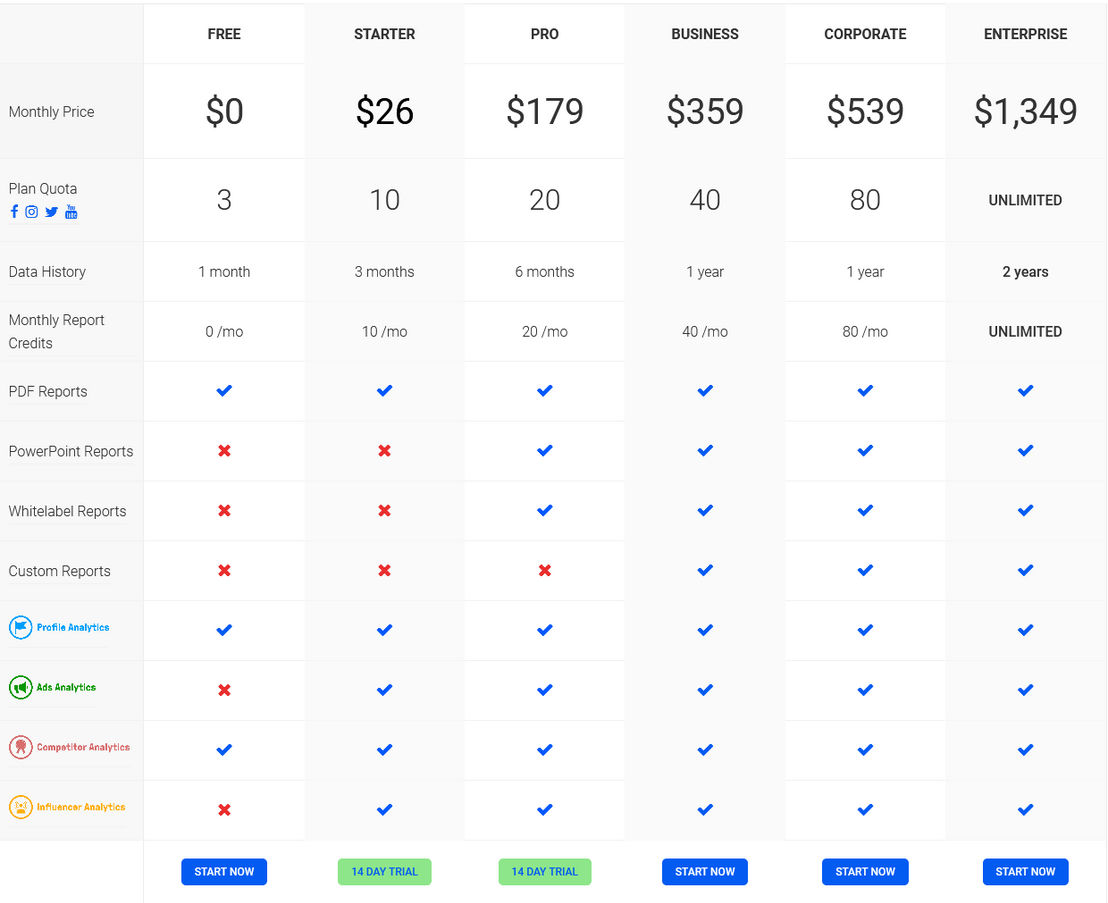The height and width of the screenshot is (903, 1108).
Task: Select the STARTER plan column header
Action: click(x=384, y=34)
